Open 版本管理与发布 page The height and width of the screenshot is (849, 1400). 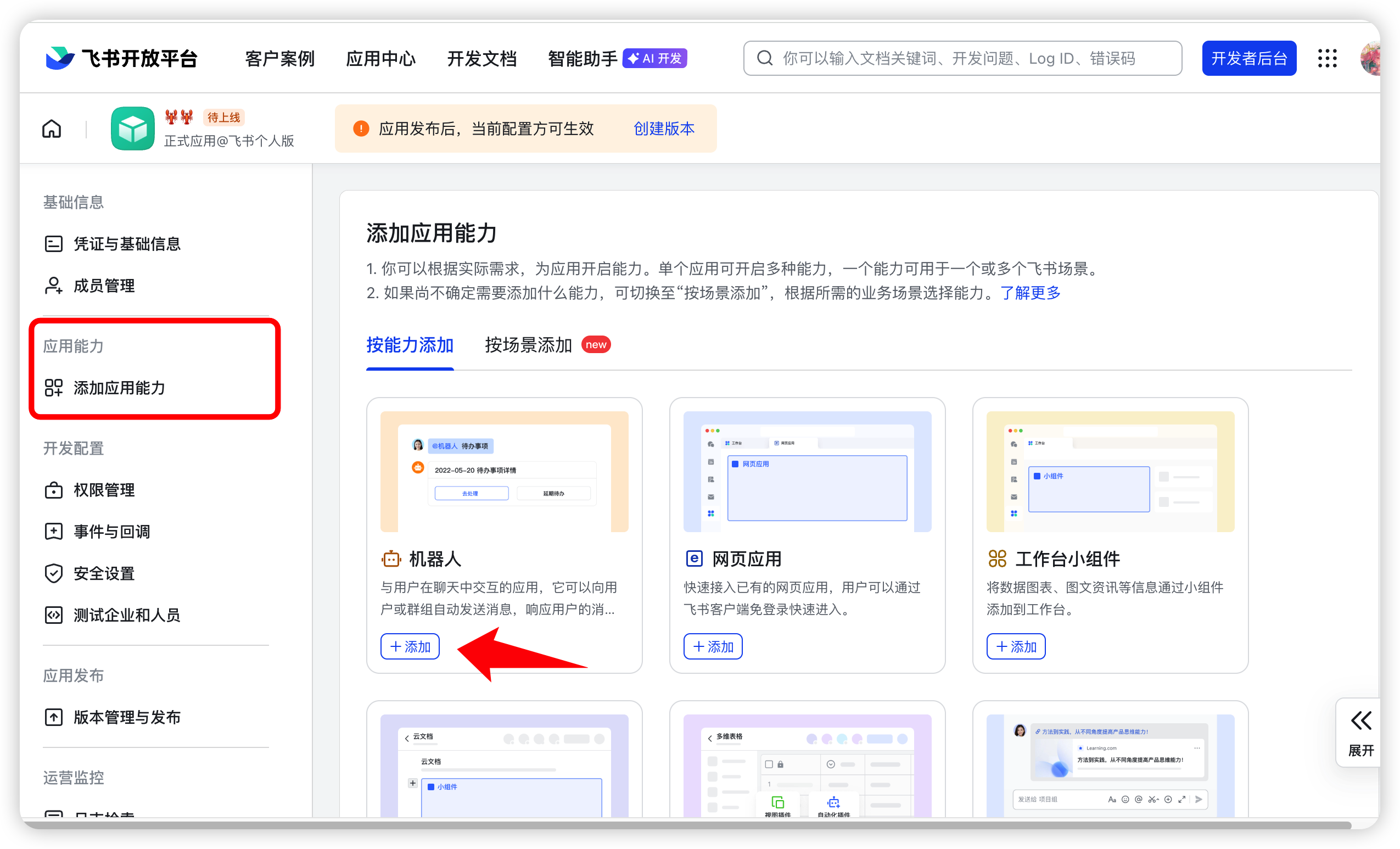click(127, 717)
